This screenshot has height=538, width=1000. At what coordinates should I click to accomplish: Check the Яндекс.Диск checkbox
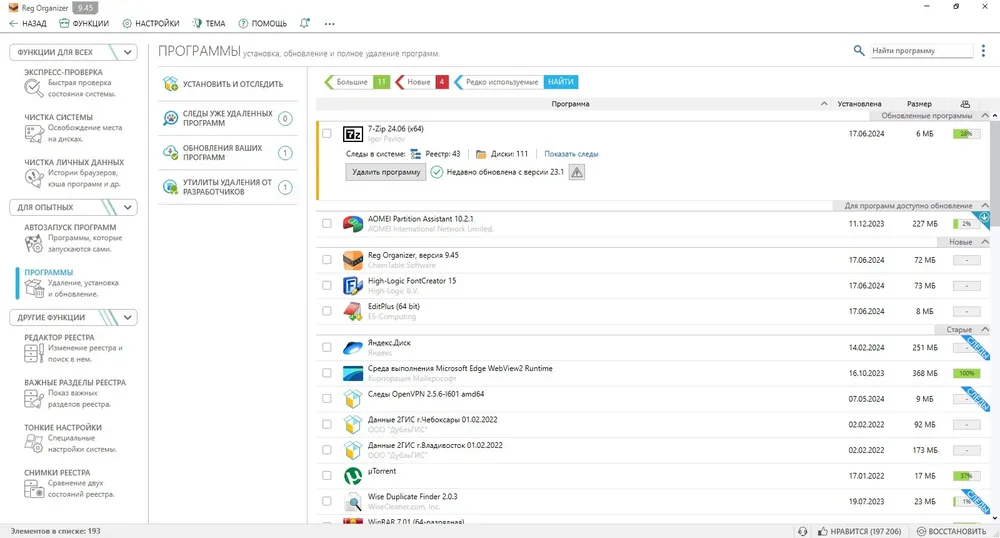click(327, 347)
